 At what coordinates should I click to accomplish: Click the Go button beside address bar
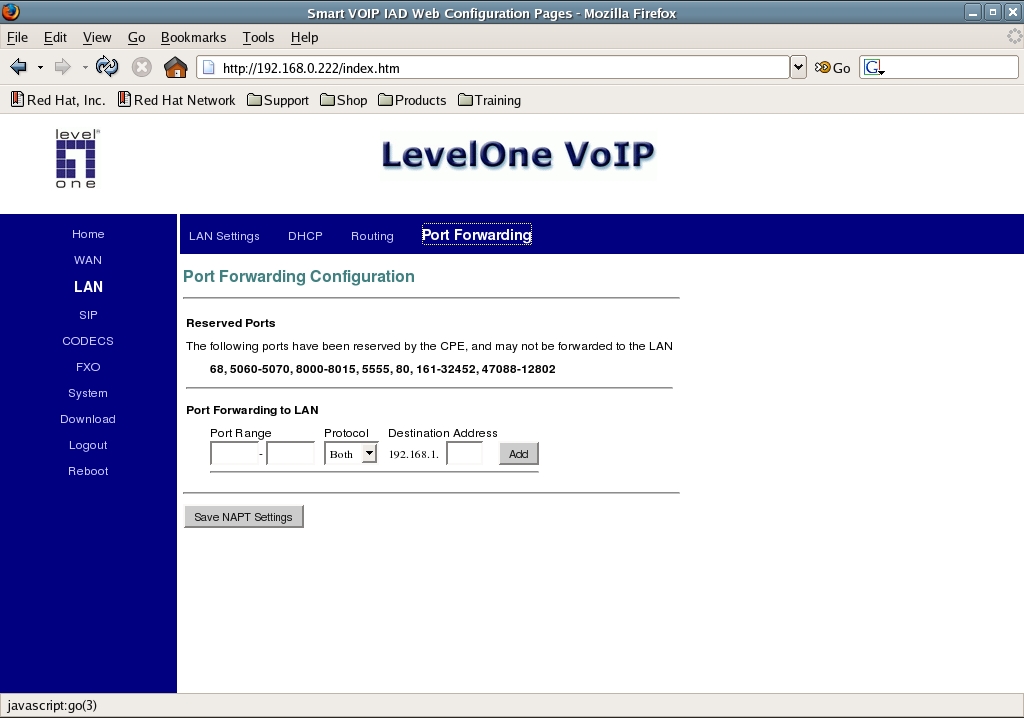pos(832,68)
